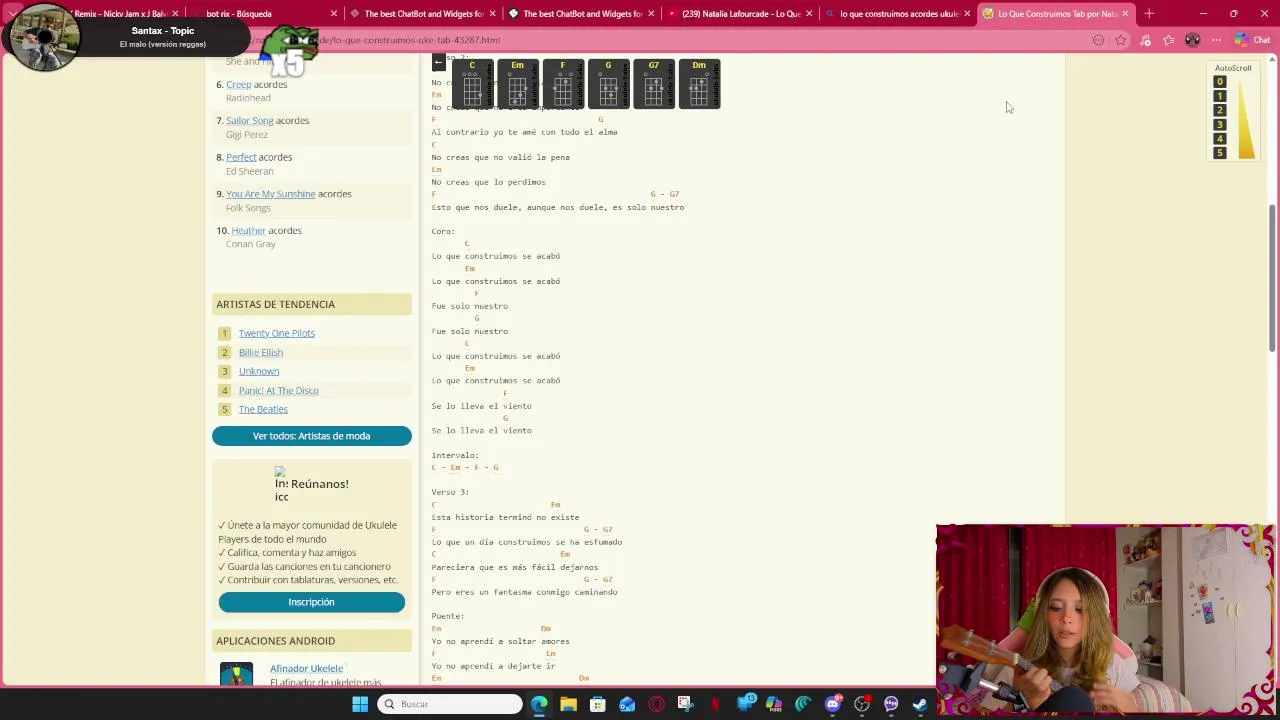Open OBS Studio from the taskbar
Viewport: 1280px width, 720px height.
pos(861,704)
